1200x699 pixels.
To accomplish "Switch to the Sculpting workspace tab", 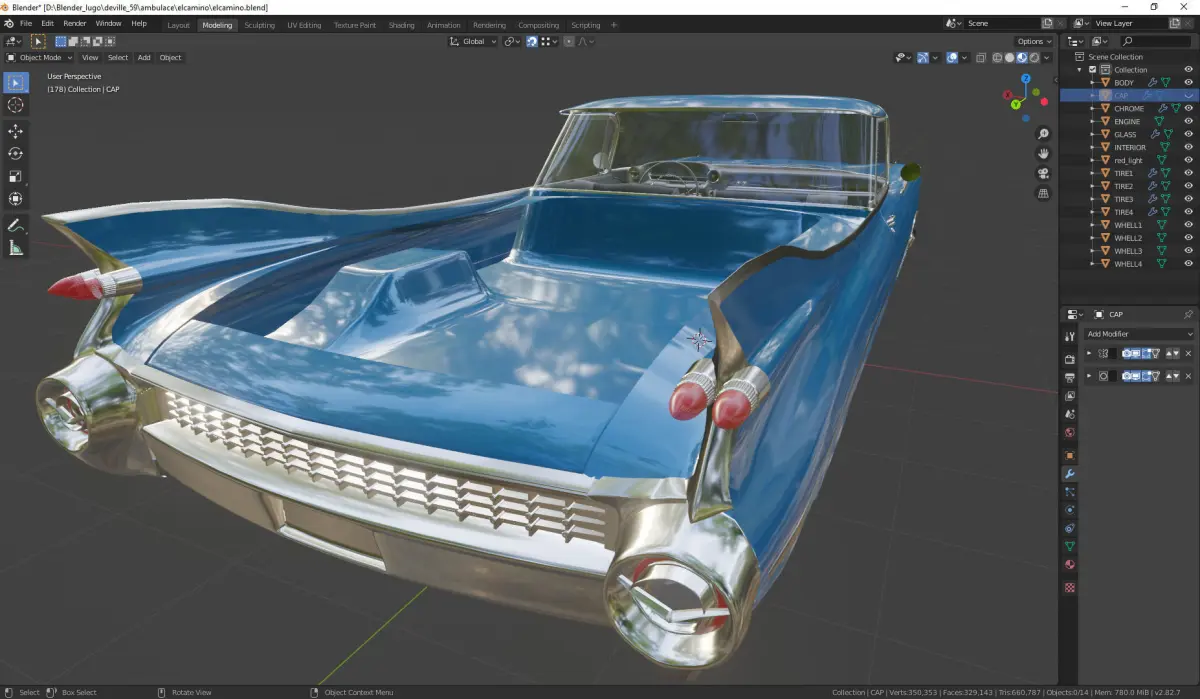I will [259, 25].
